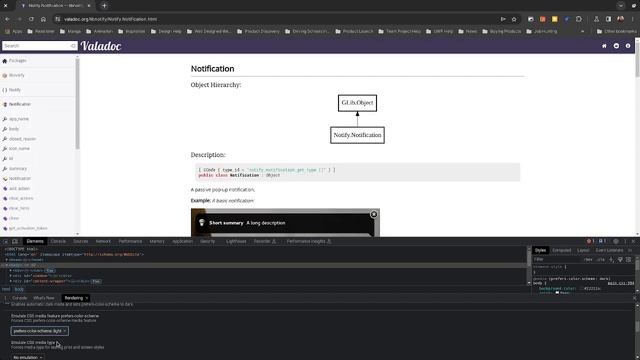Click the Notify.Notification box in hierarchy diagram
The width and height of the screenshot is (640, 360).
(x=357, y=135)
